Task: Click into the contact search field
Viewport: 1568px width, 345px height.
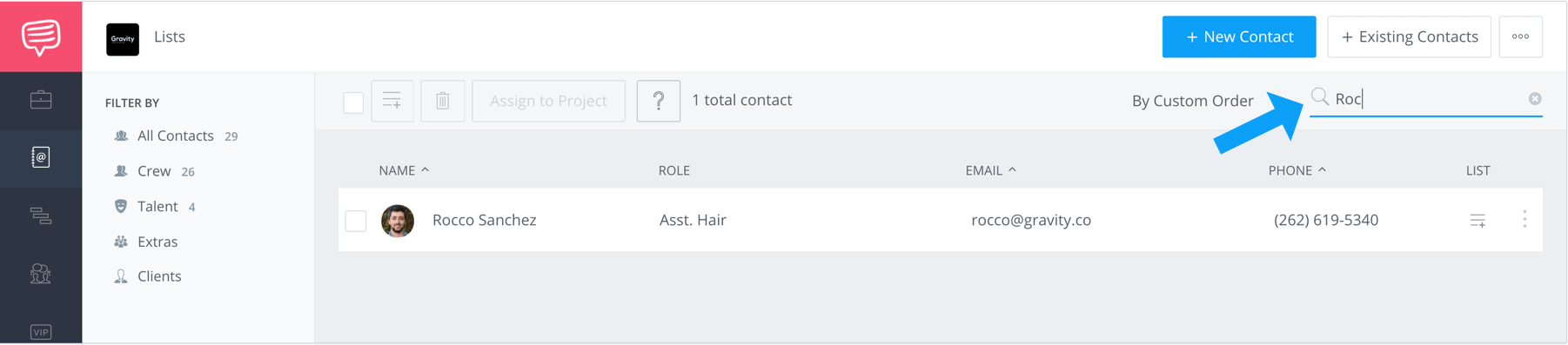Action: 1429,99
